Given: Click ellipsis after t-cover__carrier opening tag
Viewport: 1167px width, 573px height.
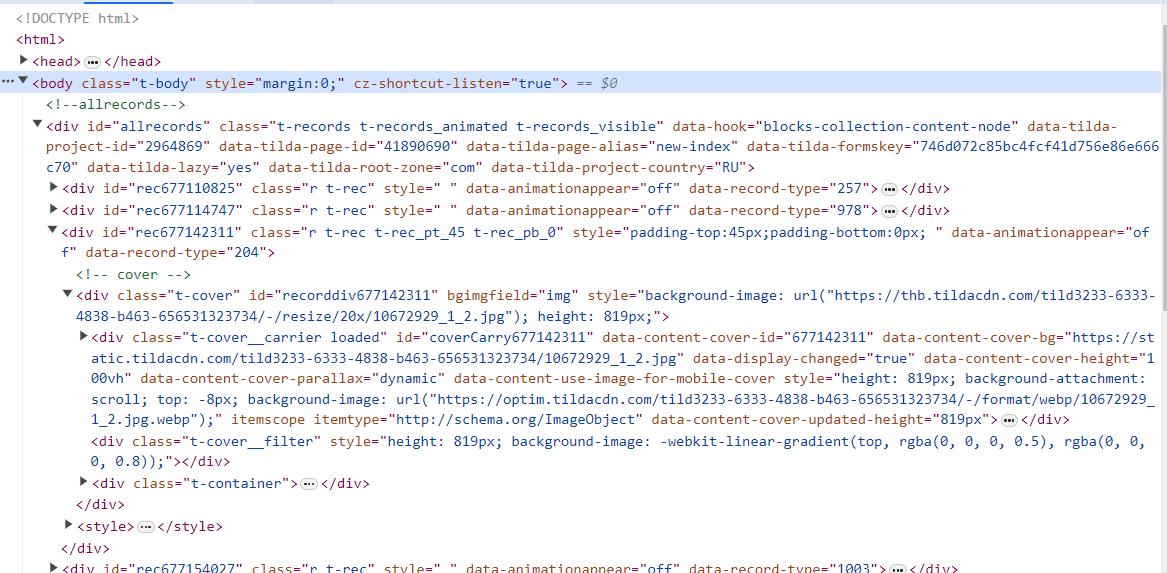Looking at the screenshot, I should [1009, 421].
